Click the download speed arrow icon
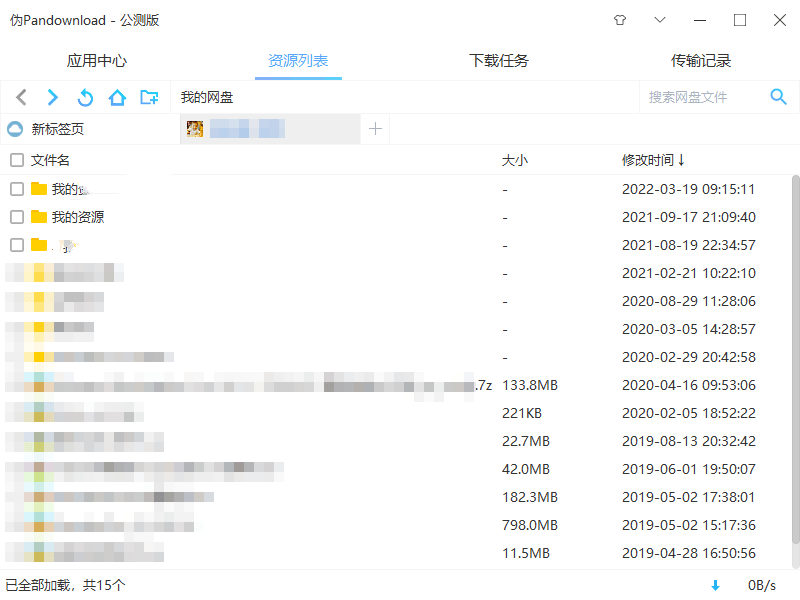 pyautogui.click(x=715, y=585)
